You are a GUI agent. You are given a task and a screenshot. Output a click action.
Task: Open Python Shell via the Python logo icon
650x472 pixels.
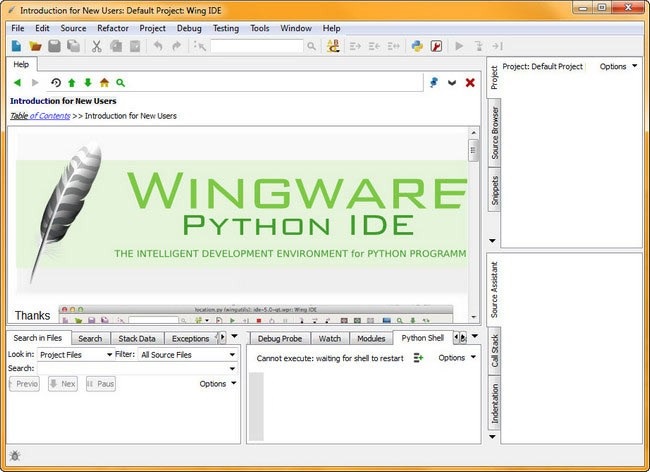click(417, 46)
